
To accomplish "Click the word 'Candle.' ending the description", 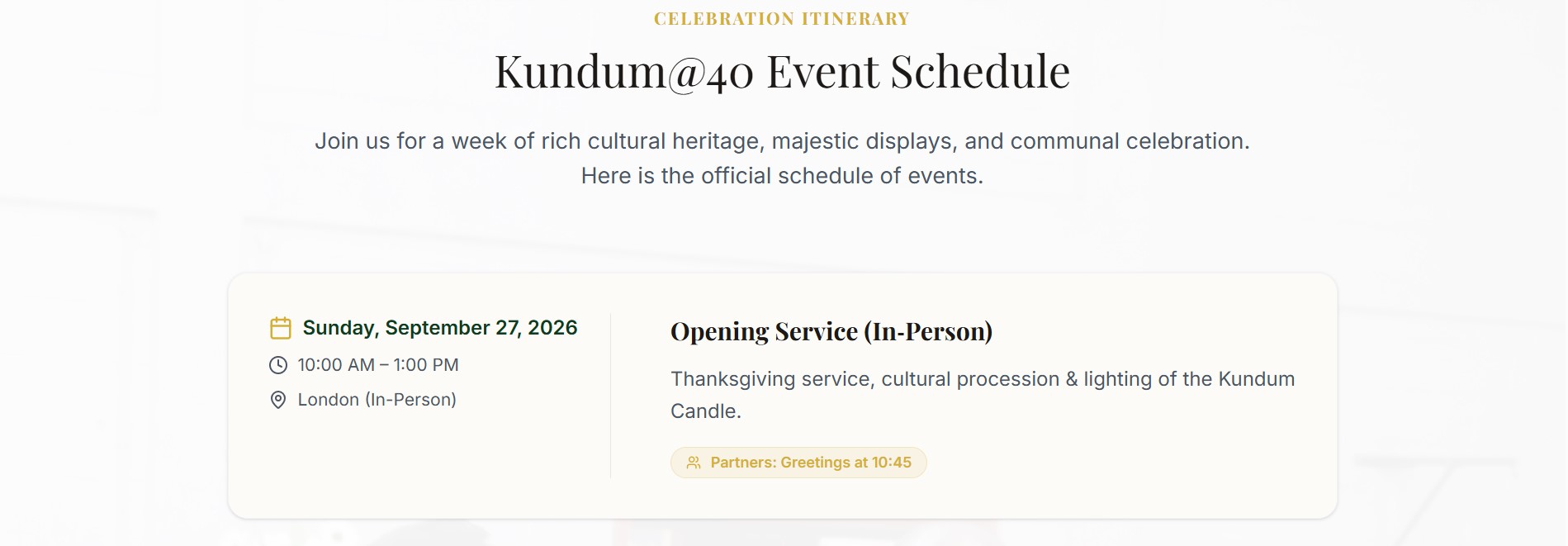I will click(705, 411).
